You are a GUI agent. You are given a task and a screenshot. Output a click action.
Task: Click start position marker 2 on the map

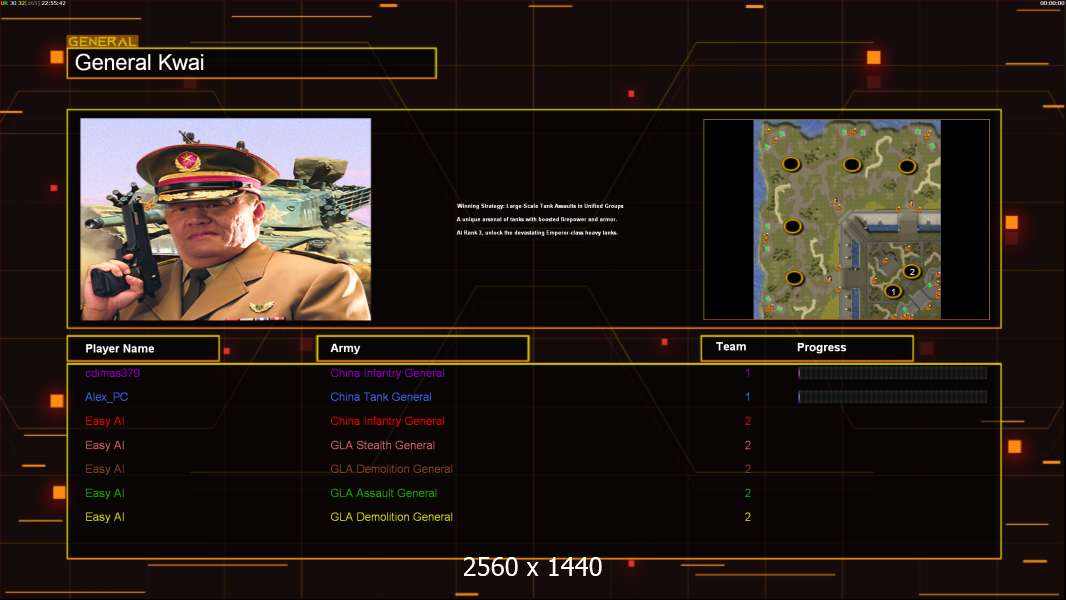(911, 271)
